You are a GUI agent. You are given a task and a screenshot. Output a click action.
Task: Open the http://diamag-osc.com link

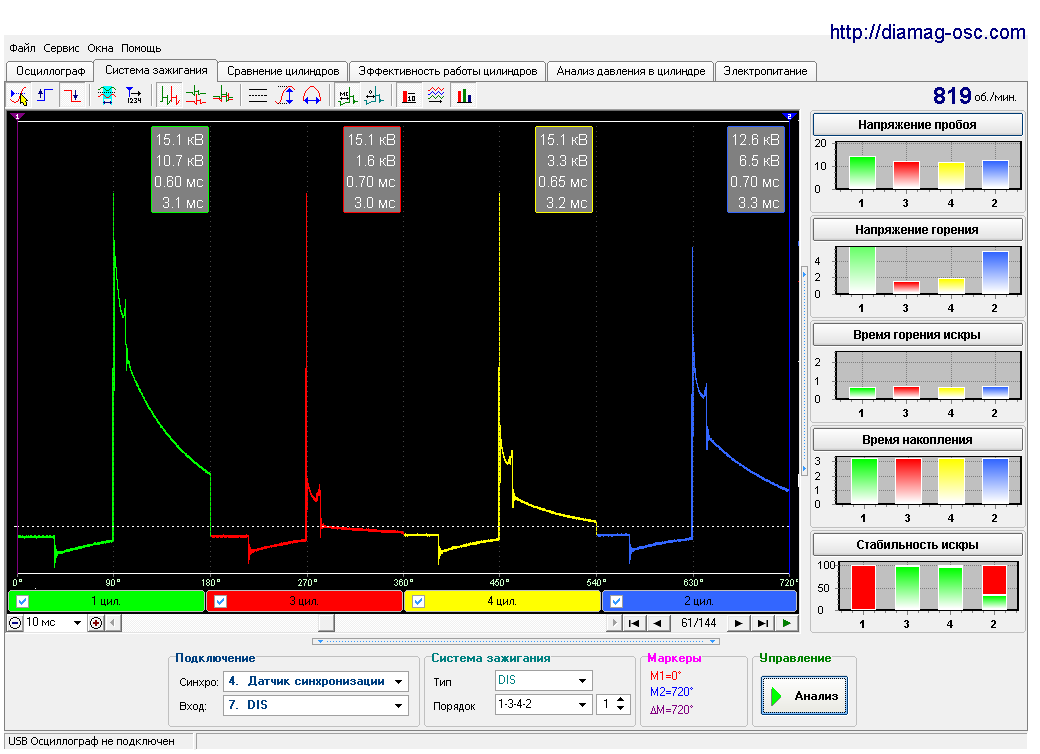coord(927,32)
